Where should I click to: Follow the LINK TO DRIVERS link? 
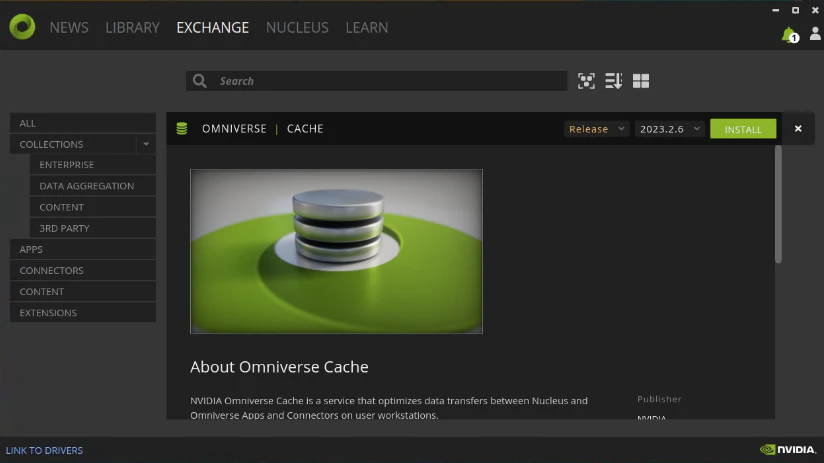pyautogui.click(x=44, y=450)
